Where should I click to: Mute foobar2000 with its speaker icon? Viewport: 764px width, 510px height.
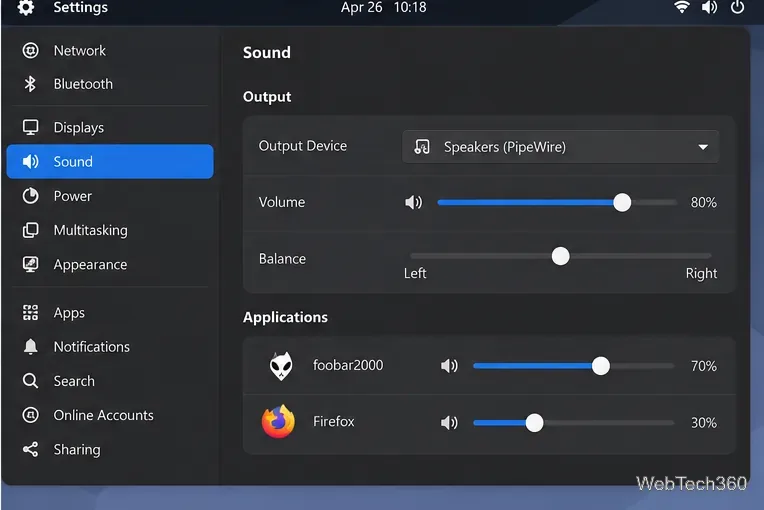(x=449, y=366)
